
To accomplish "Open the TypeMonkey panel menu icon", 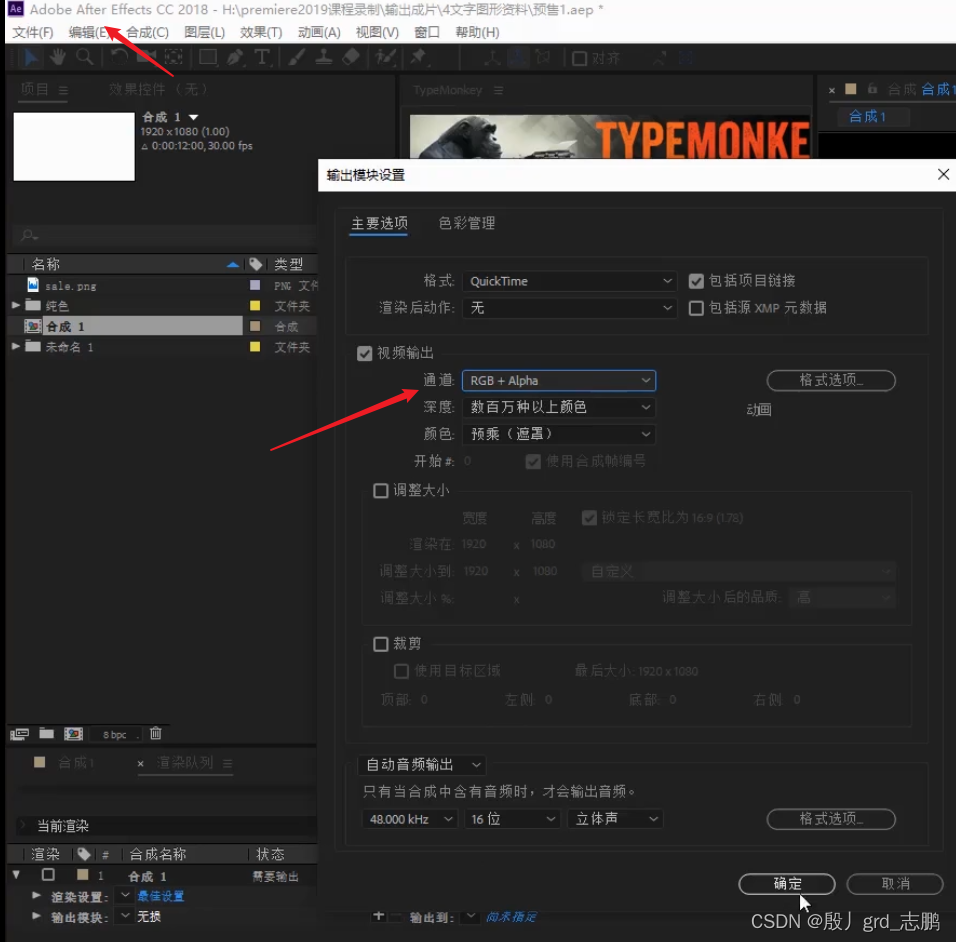I will point(499,90).
